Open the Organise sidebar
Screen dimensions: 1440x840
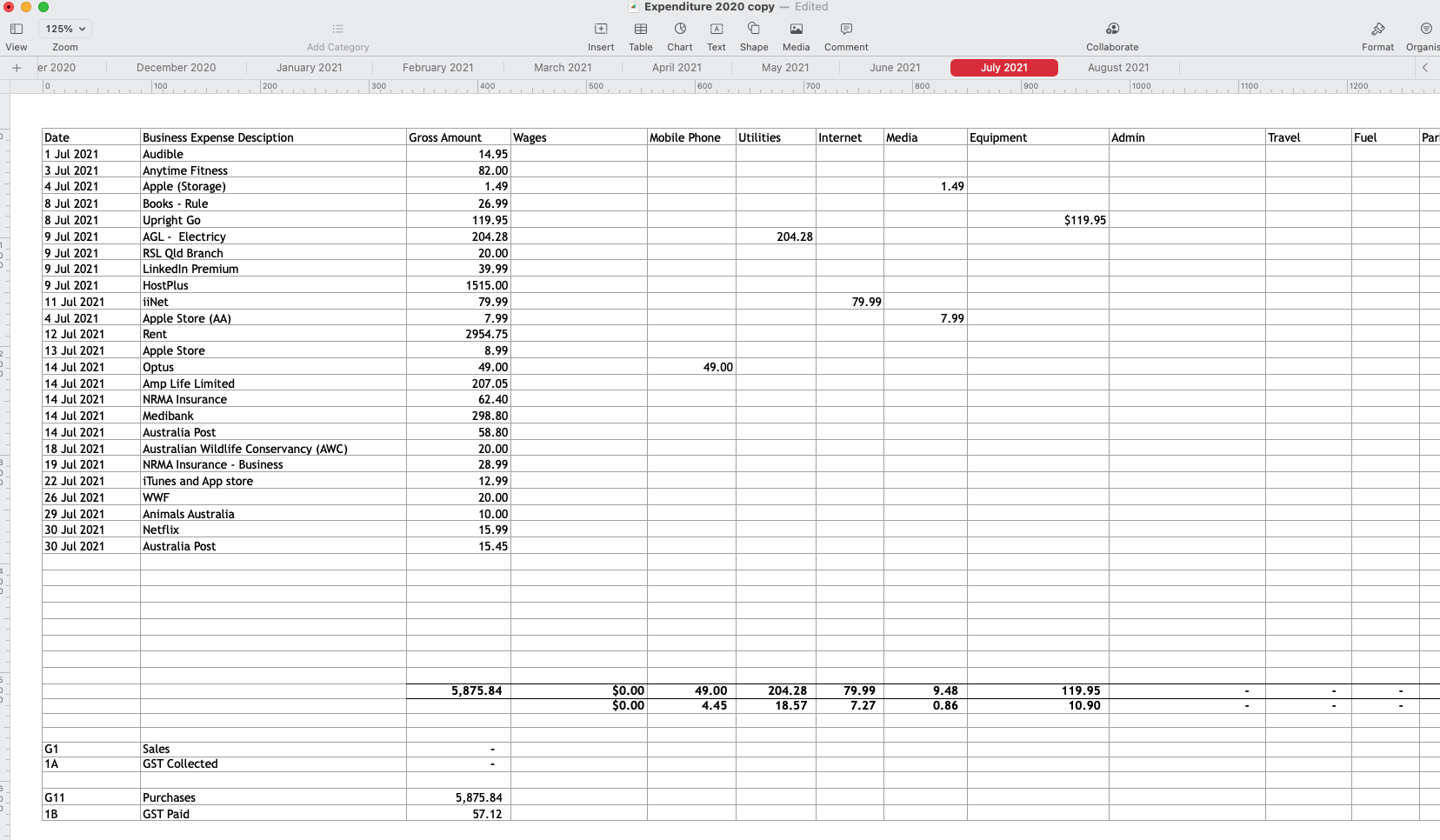[1426, 29]
